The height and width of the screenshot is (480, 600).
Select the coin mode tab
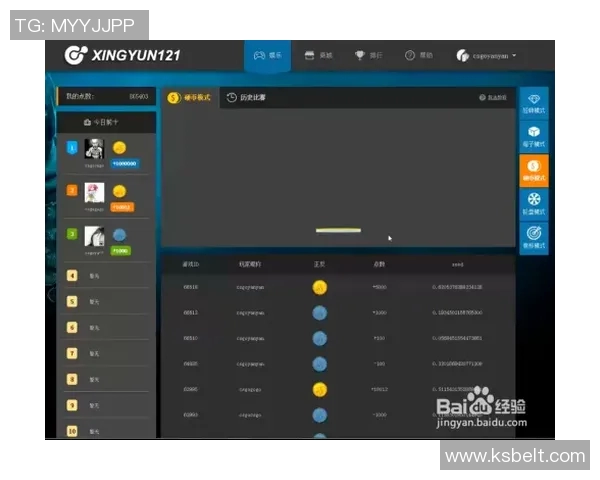(190, 98)
